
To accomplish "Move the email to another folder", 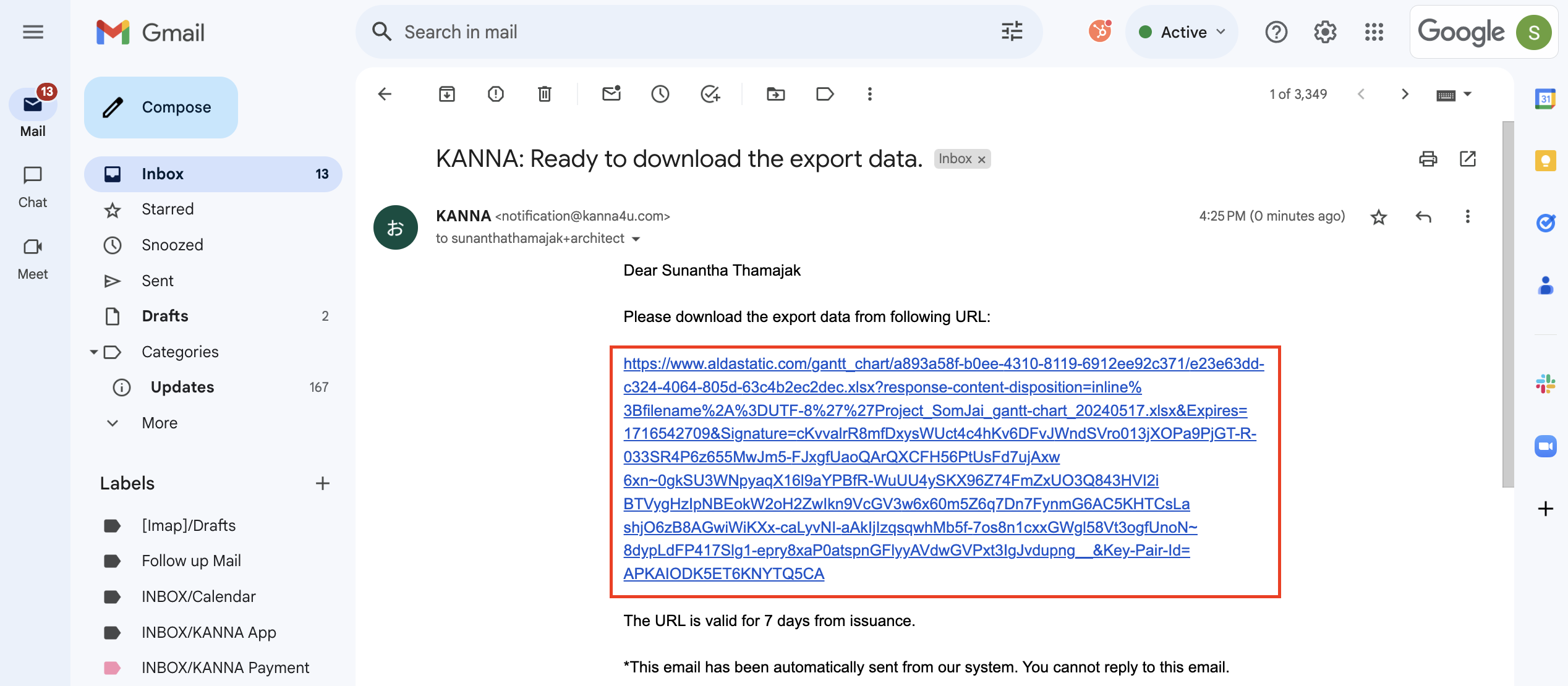I will pyautogui.click(x=775, y=94).
